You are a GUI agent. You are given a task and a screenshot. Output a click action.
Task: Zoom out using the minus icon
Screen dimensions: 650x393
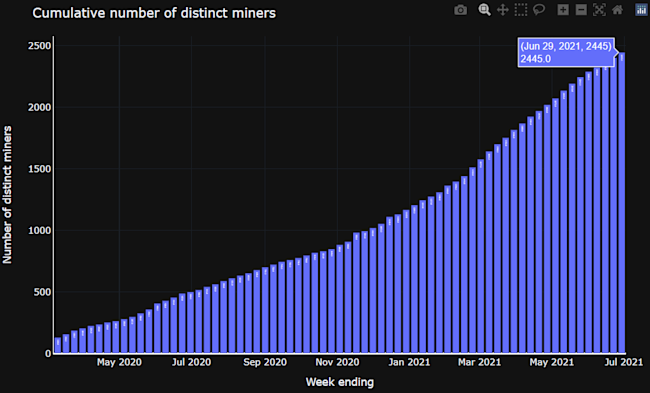[x=581, y=10]
